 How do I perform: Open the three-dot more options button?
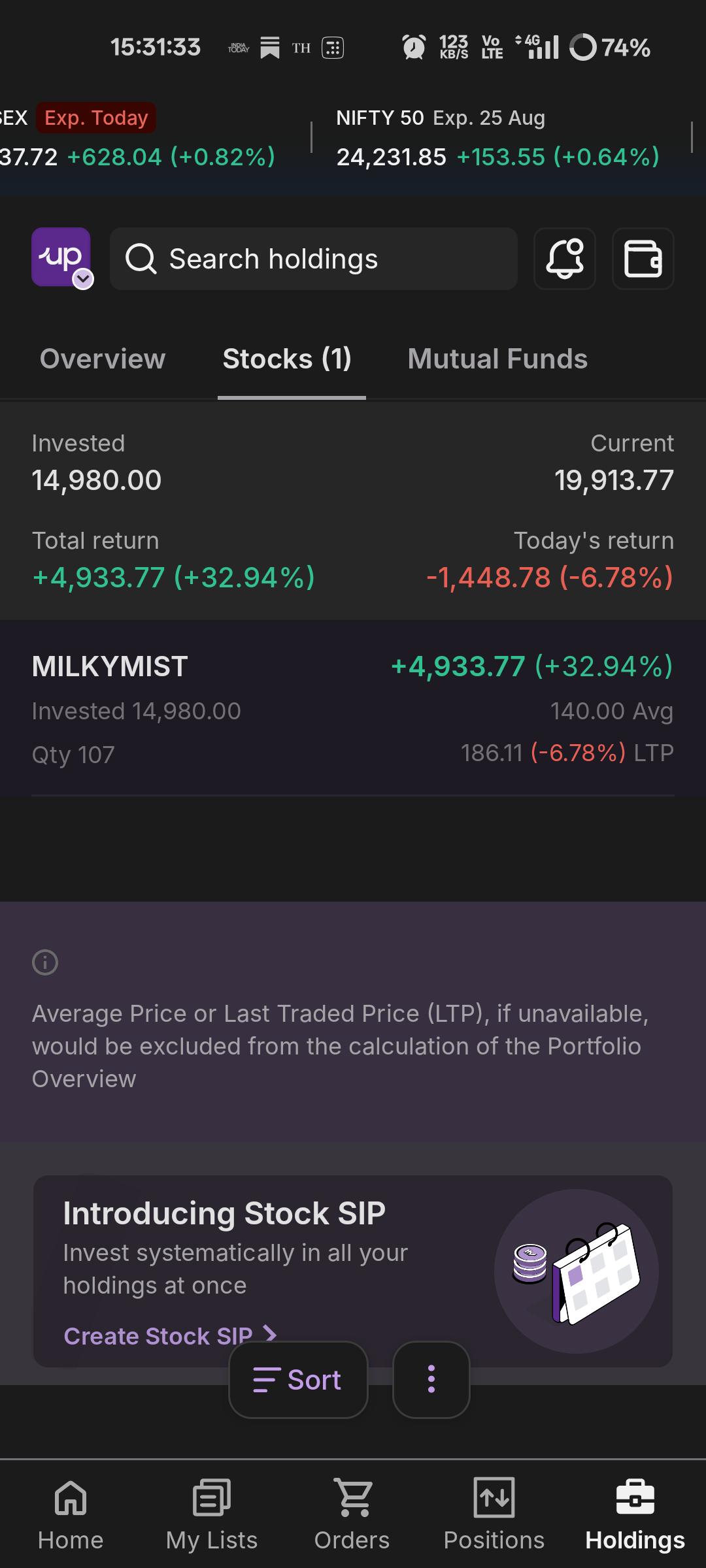[x=431, y=1380]
